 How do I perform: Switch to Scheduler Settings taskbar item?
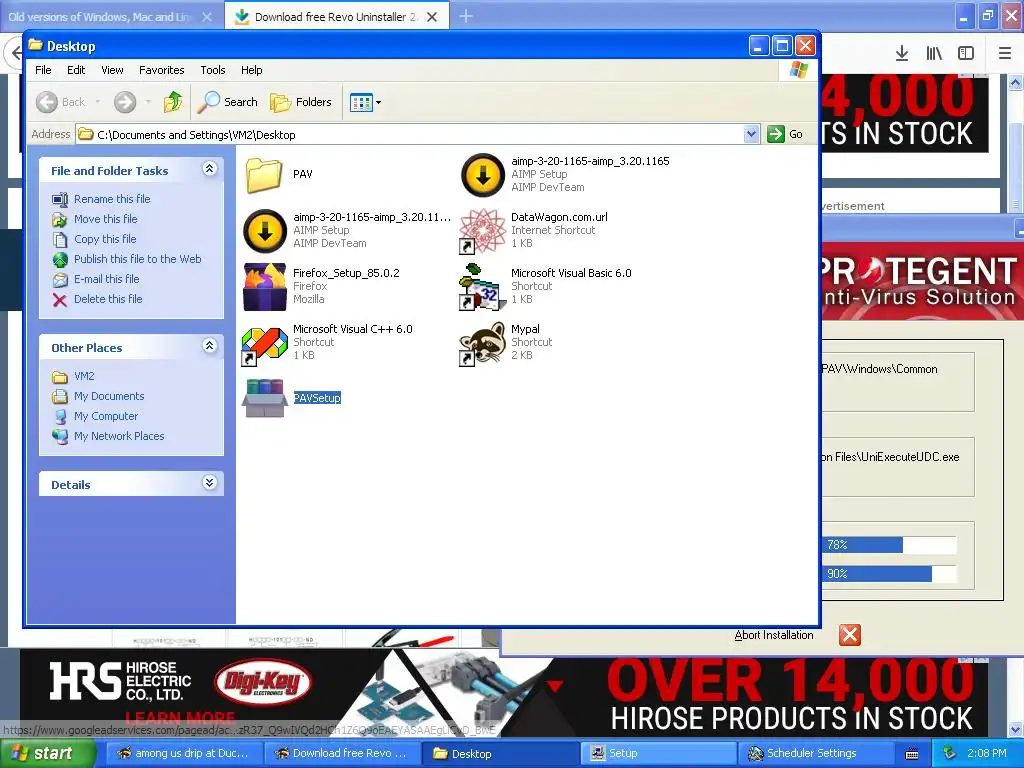click(x=816, y=754)
